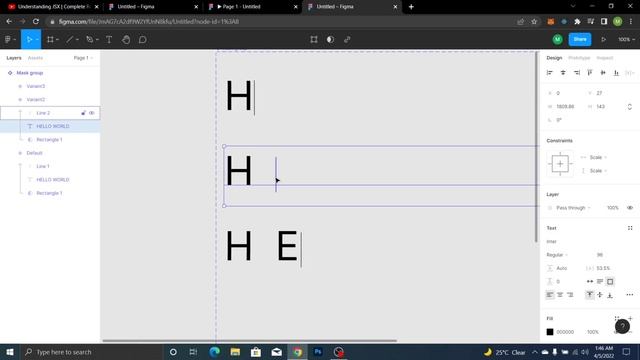
Task: Select the Pen tool
Action: (89, 40)
